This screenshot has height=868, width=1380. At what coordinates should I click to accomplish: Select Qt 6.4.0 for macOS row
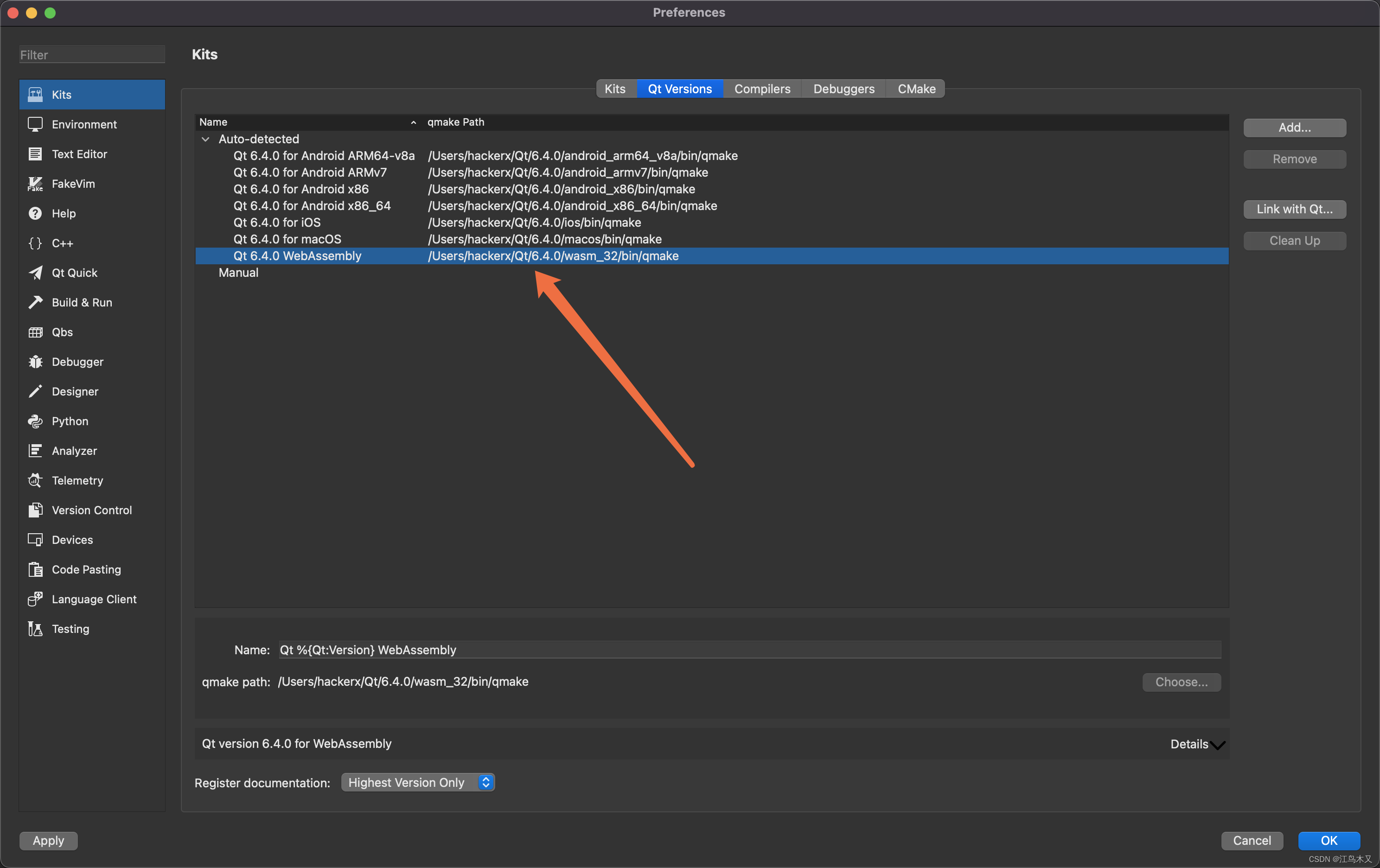(x=287, y=239)
